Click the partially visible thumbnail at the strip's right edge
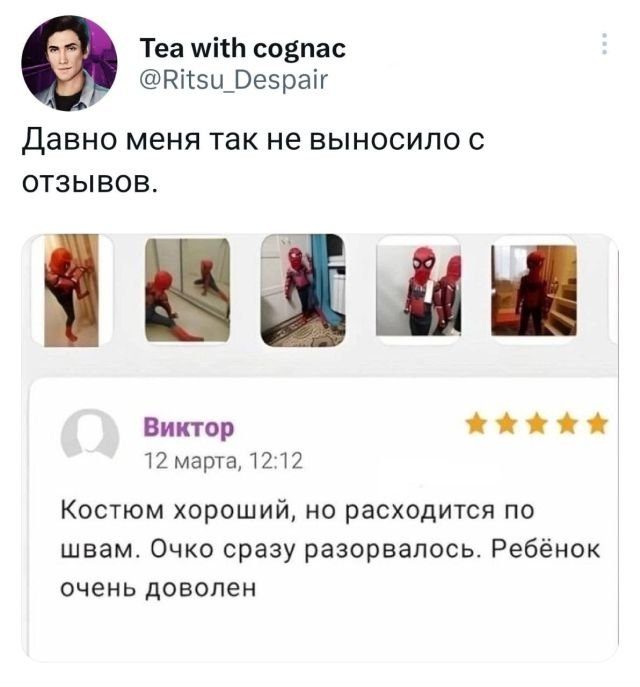Image resolution: width=640 pixels, height=687 pixels. click(613, 290)
